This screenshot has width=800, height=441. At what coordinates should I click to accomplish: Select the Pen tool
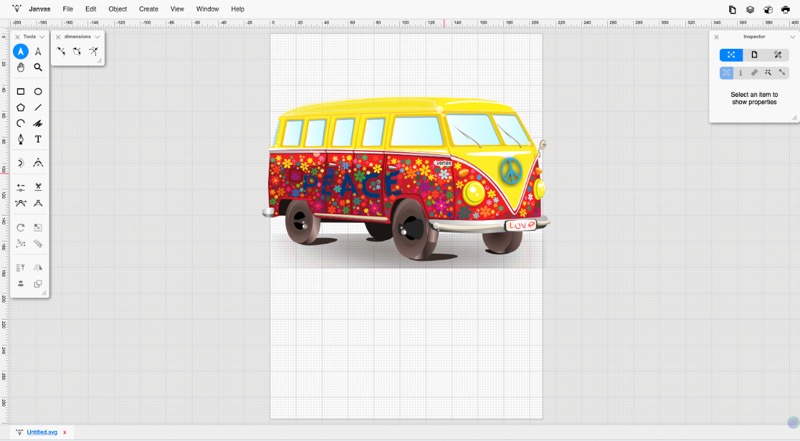tap(20, 139)
